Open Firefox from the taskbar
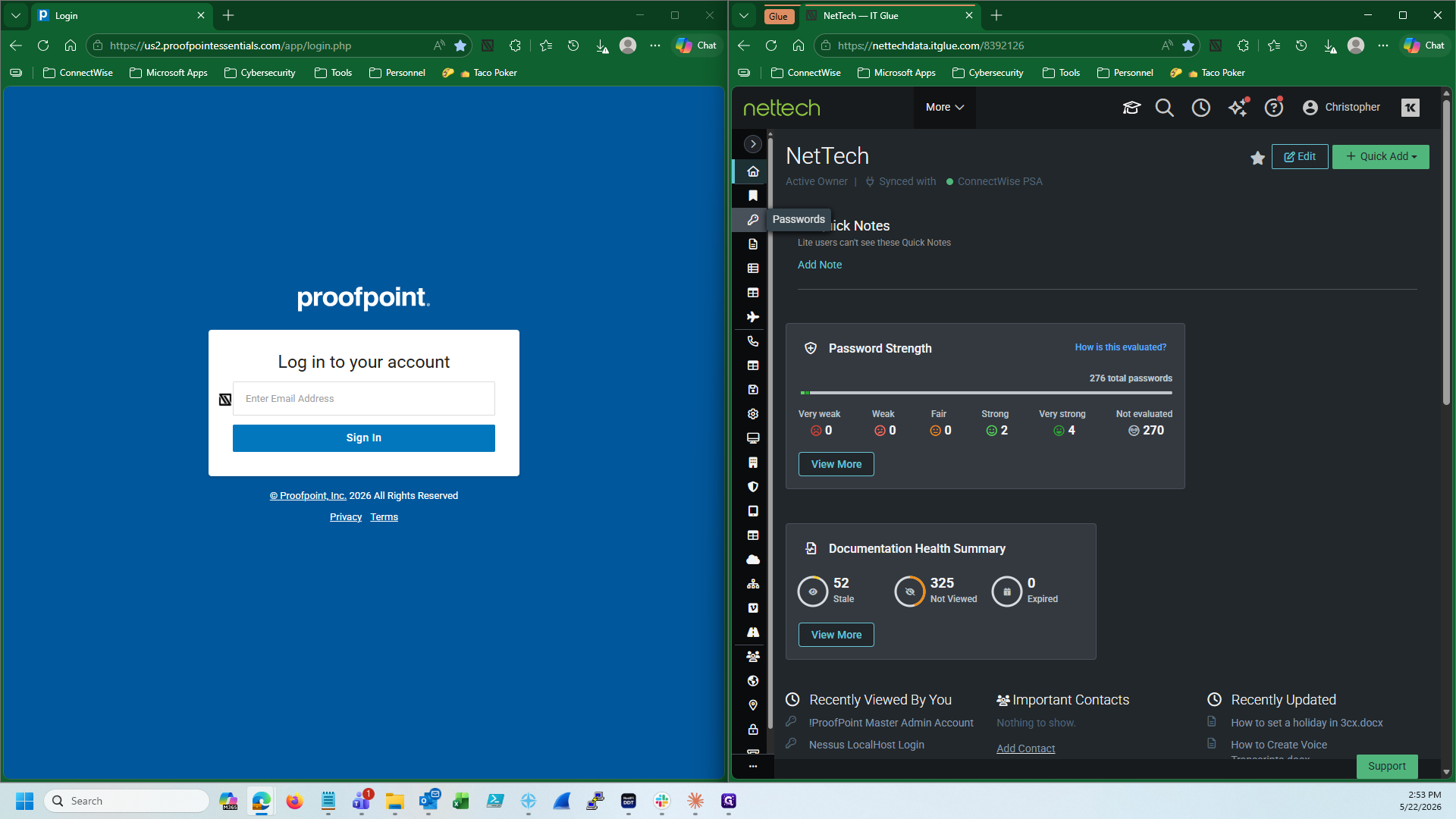The width and height of the screenshot is (1456, 819). pyautogui.click(x=294, y=801)
